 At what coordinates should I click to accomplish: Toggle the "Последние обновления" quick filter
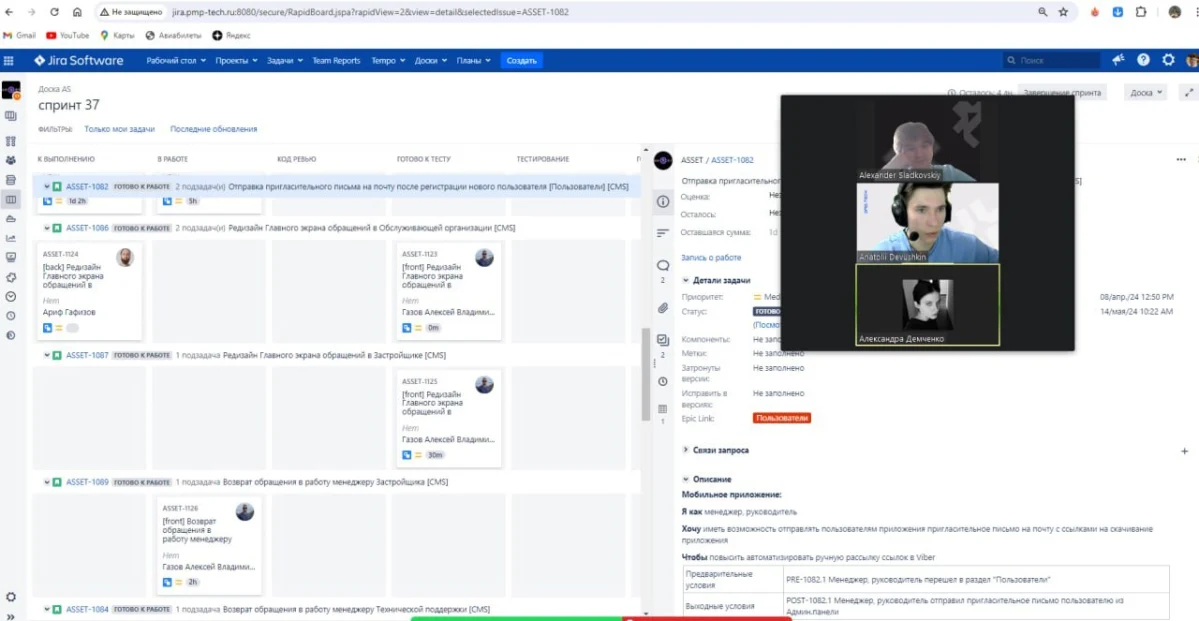point(213,129)
